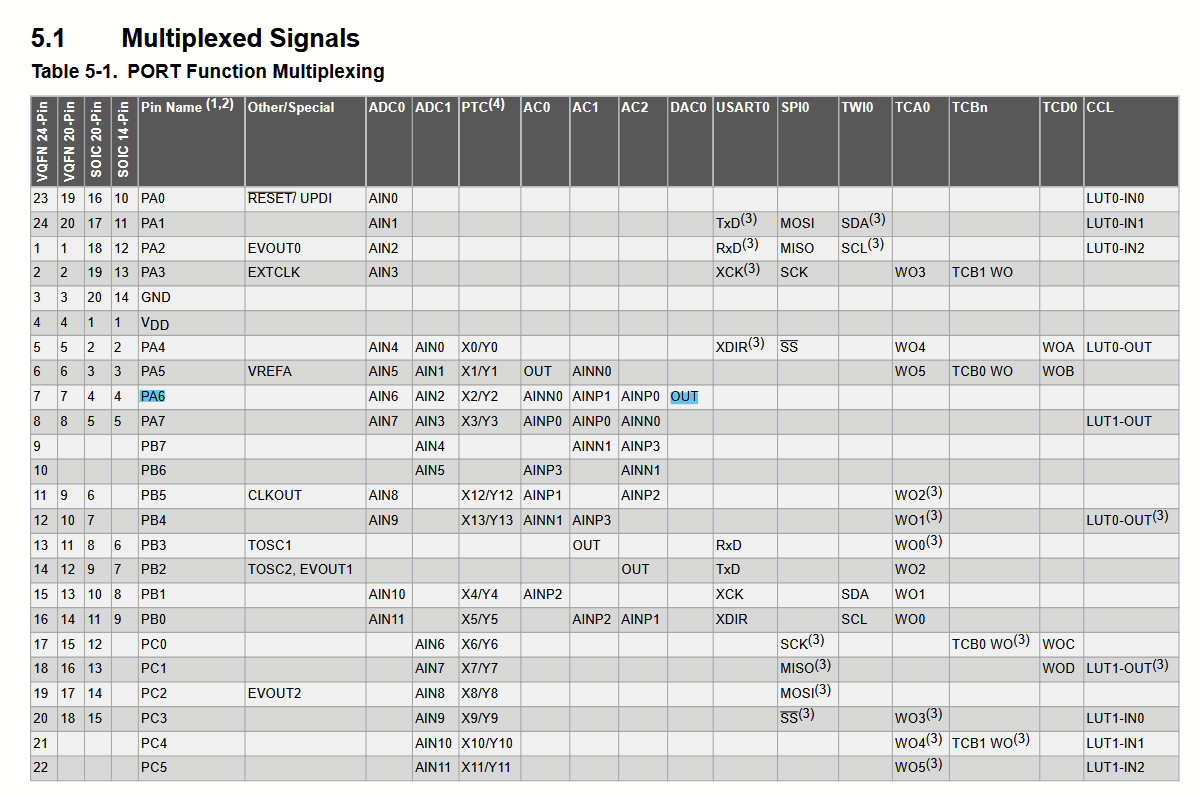Select the USART0 column header
This screenshot has width=1201, height=794.
743,107
